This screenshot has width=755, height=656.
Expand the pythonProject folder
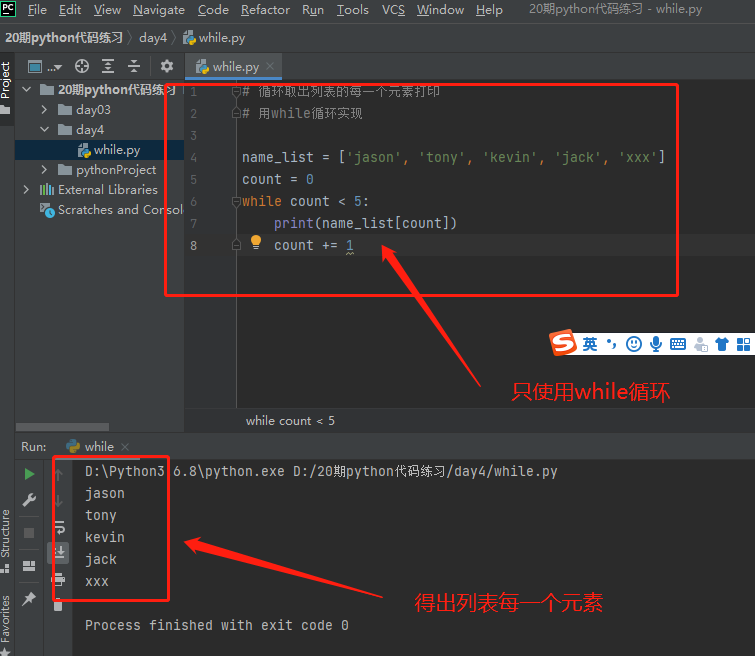[x=44, y=170]
